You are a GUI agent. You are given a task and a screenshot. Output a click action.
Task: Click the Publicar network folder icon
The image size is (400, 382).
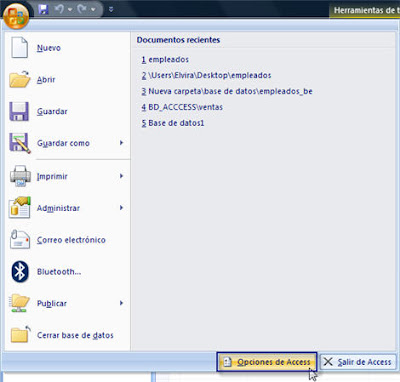(x=19, y=303)
